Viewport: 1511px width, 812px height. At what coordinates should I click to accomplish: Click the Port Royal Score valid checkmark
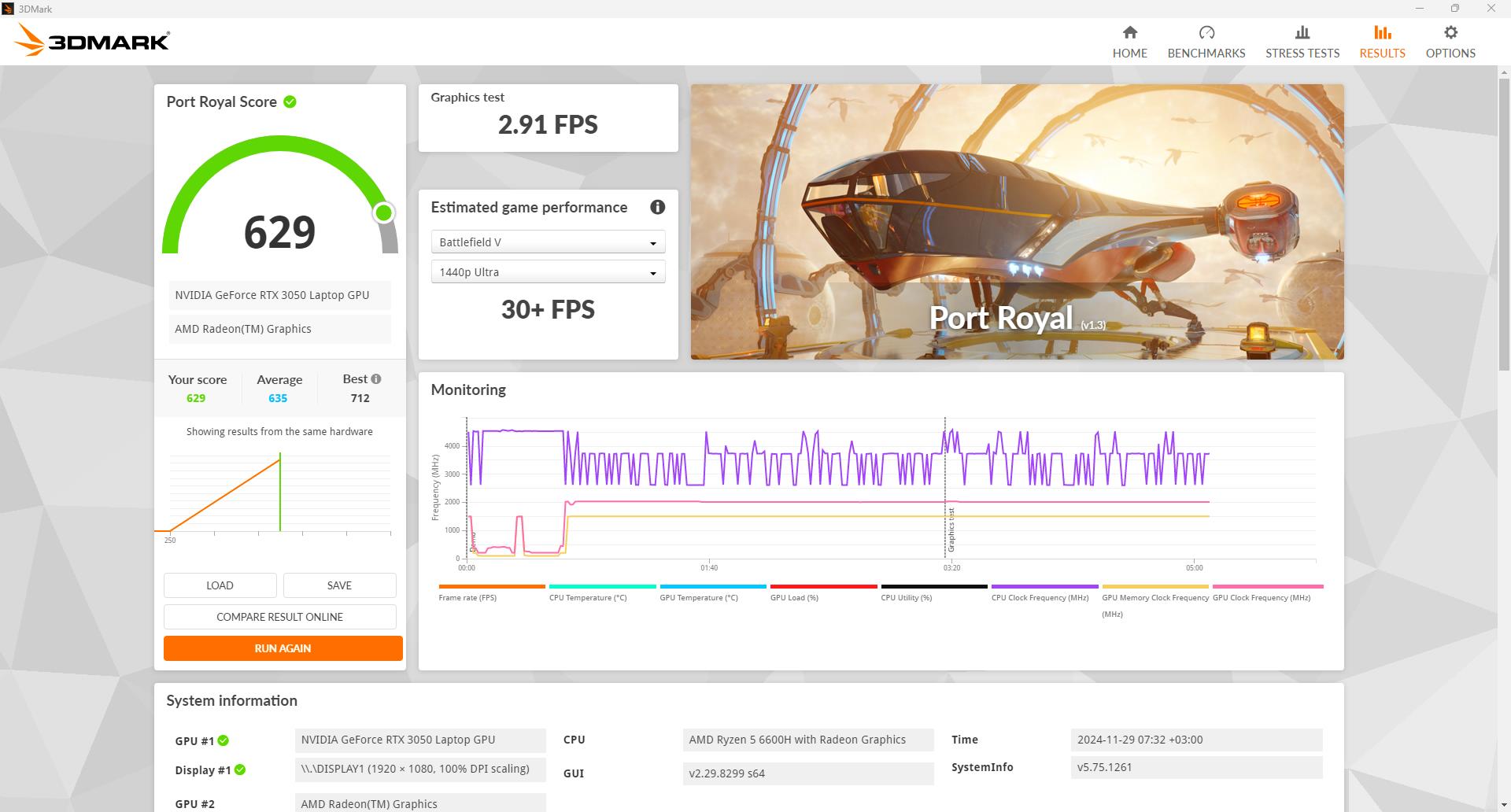pyautogui.click(x=290, y=101)
